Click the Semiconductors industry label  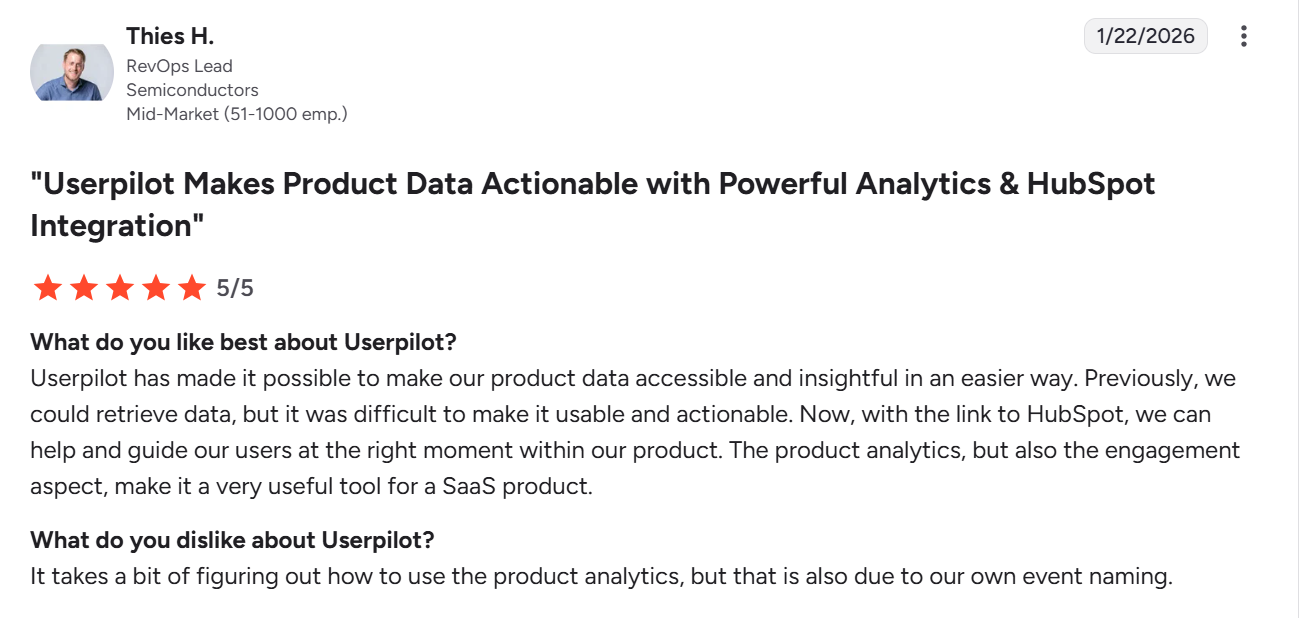[x=191, y=89]
